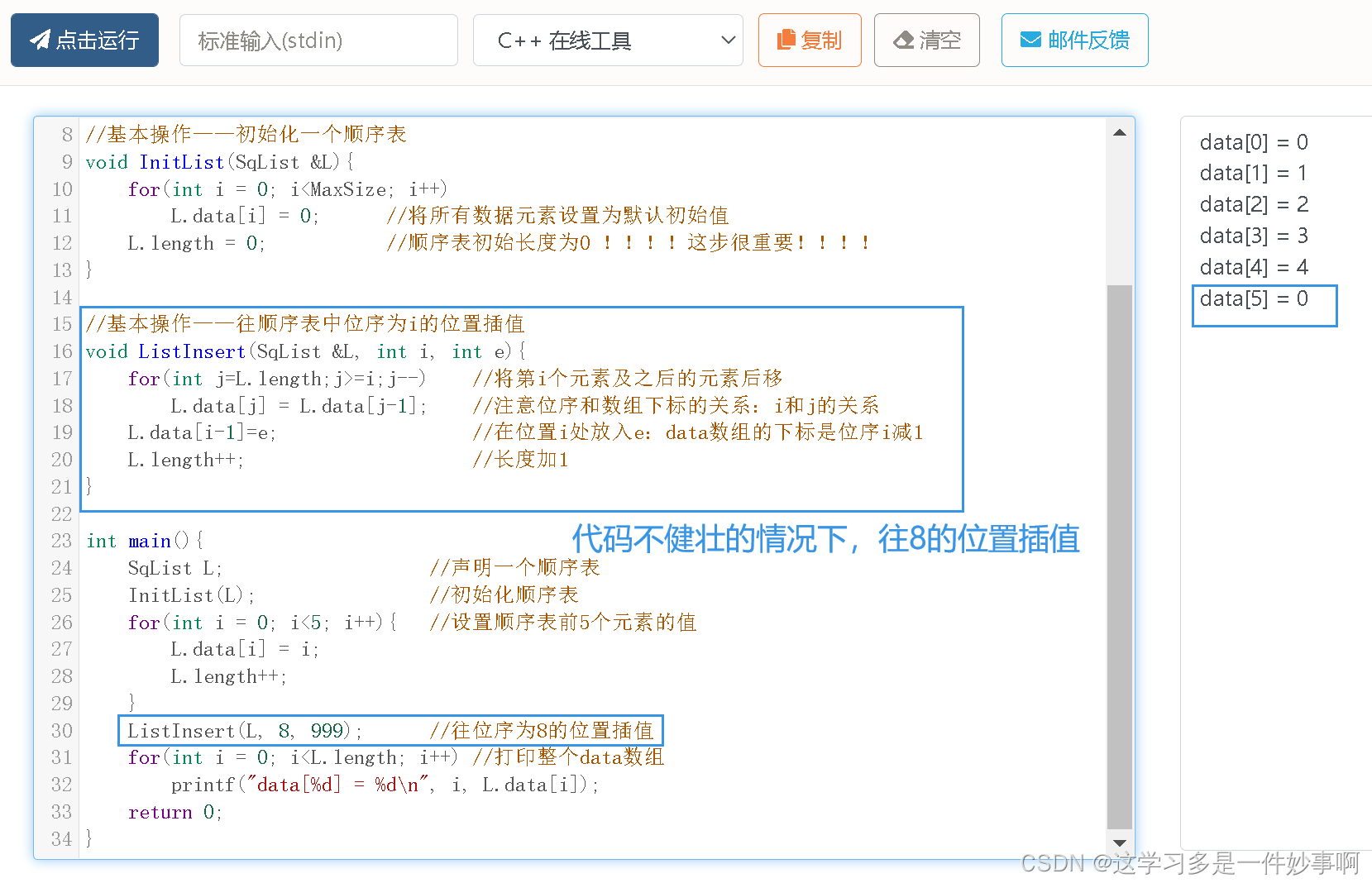Click line number 16 in the gutter
This screenshot has height=883, width=1372.
62,351
